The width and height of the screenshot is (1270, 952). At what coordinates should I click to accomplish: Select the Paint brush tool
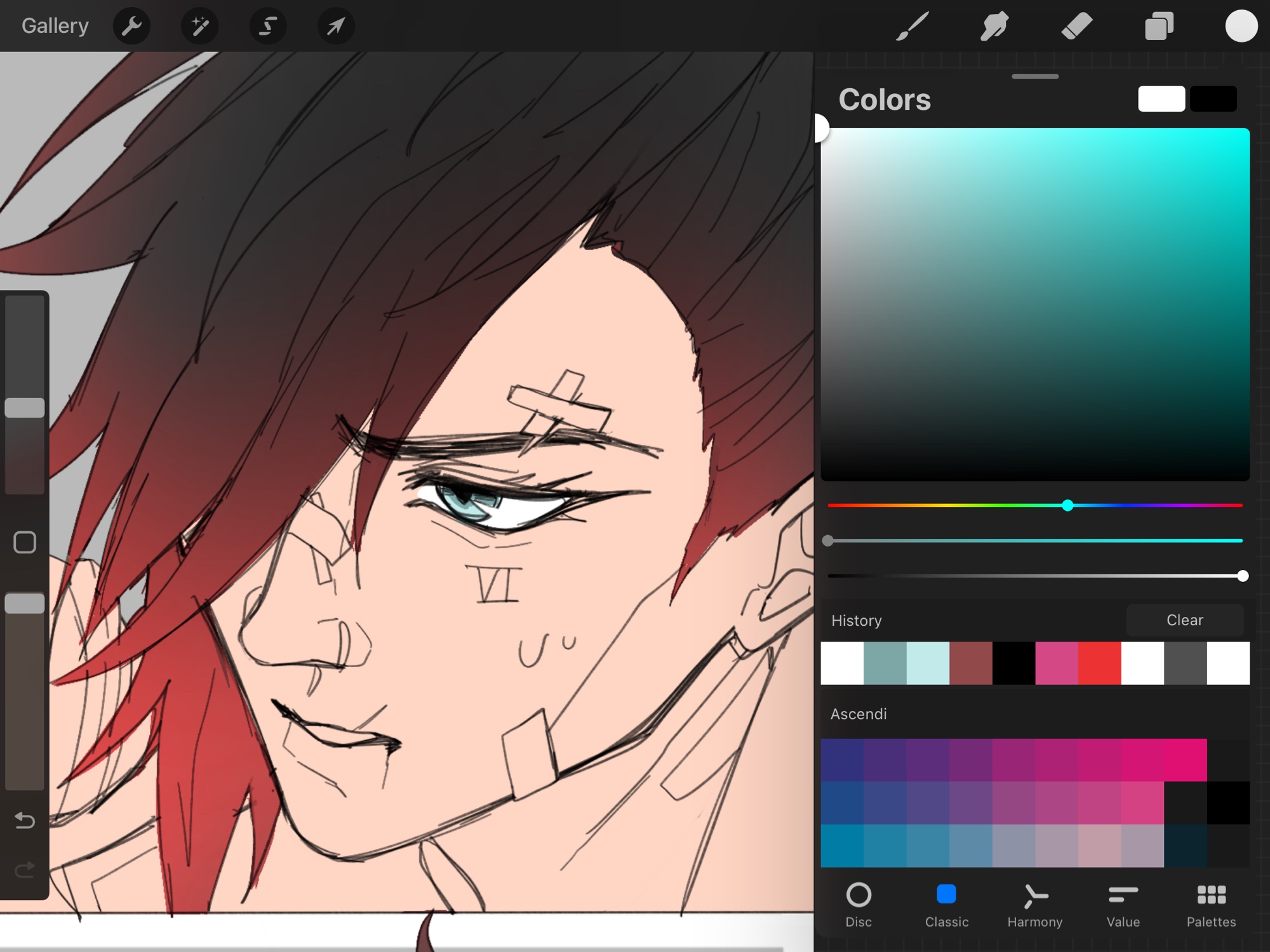pos(912,26)
